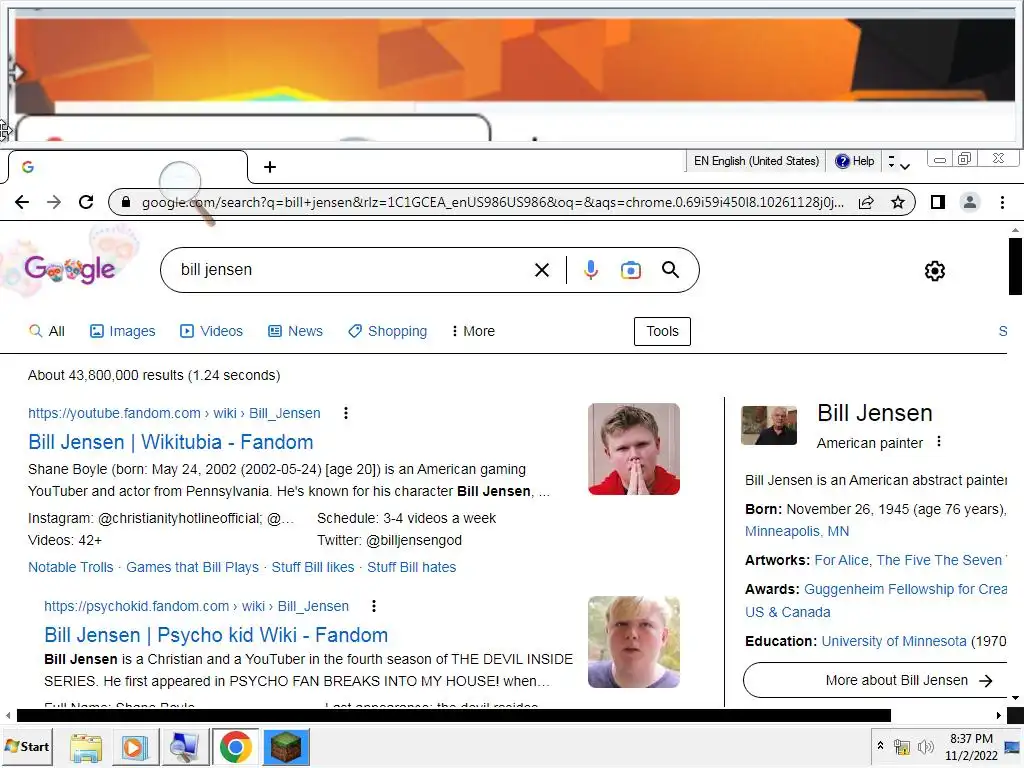Viewport: 1024px width, 768px height.
Task: Open Chrome three-dot menu
Action: point(1002,202)
